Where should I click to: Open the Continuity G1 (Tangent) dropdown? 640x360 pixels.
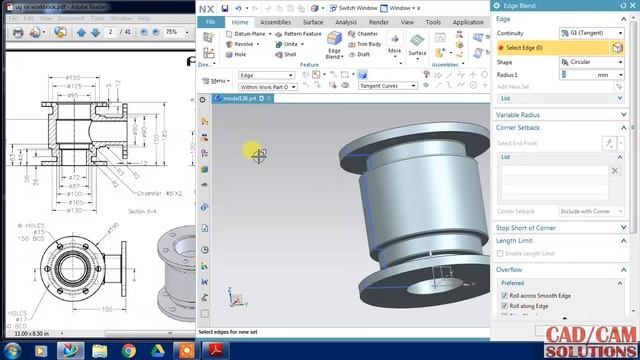(591, 33)
